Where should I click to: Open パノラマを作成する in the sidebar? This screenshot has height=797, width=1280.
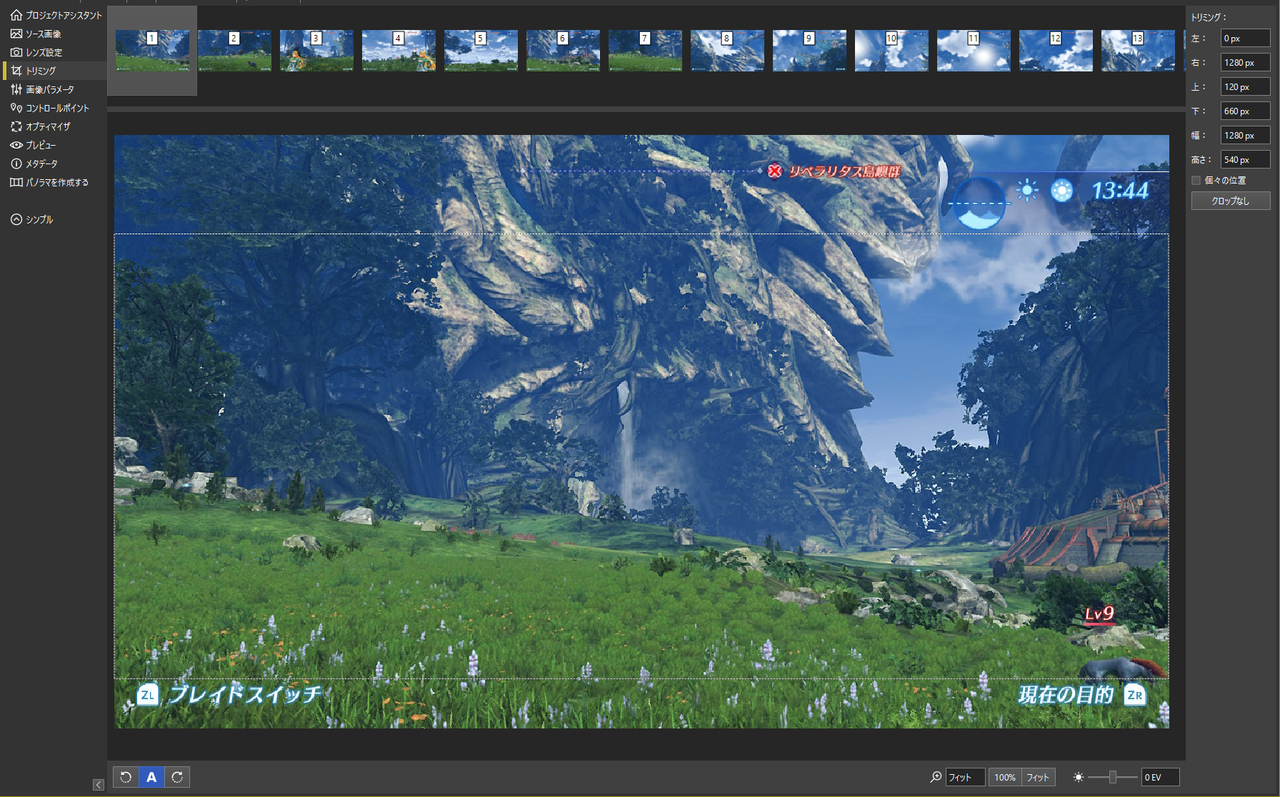click(x=49, y=182)
